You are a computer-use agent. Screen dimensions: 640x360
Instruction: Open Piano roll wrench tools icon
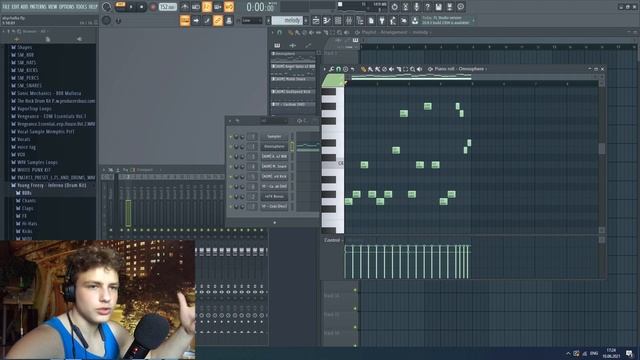click(x=331, y=69)
